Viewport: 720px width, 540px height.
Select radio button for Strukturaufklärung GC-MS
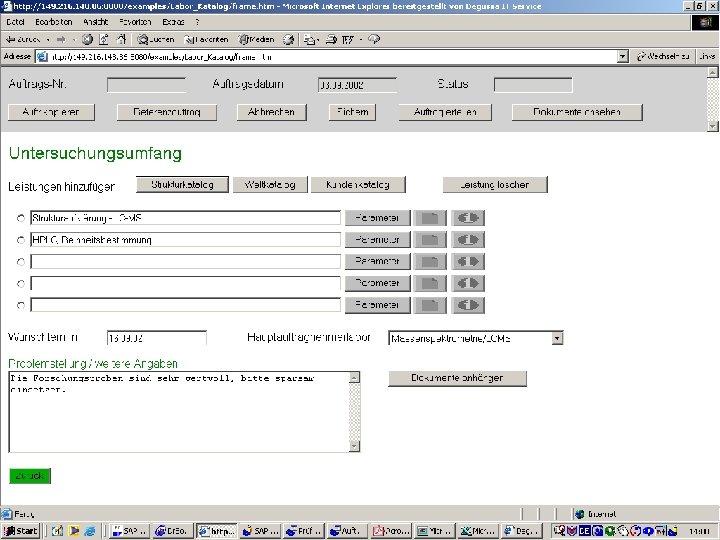pyautogui.click(x=21, y=218)
